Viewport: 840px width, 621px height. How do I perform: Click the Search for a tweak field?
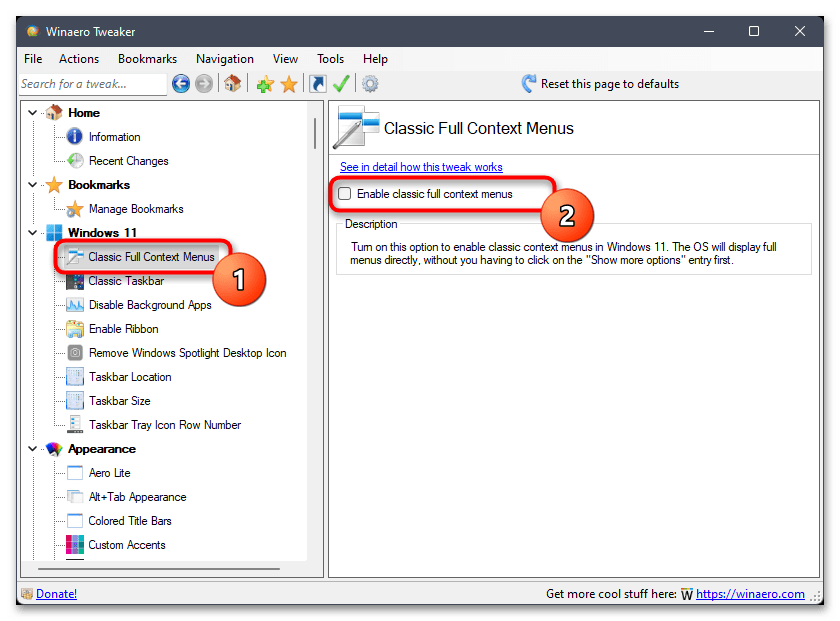click(x=93, y=84)
